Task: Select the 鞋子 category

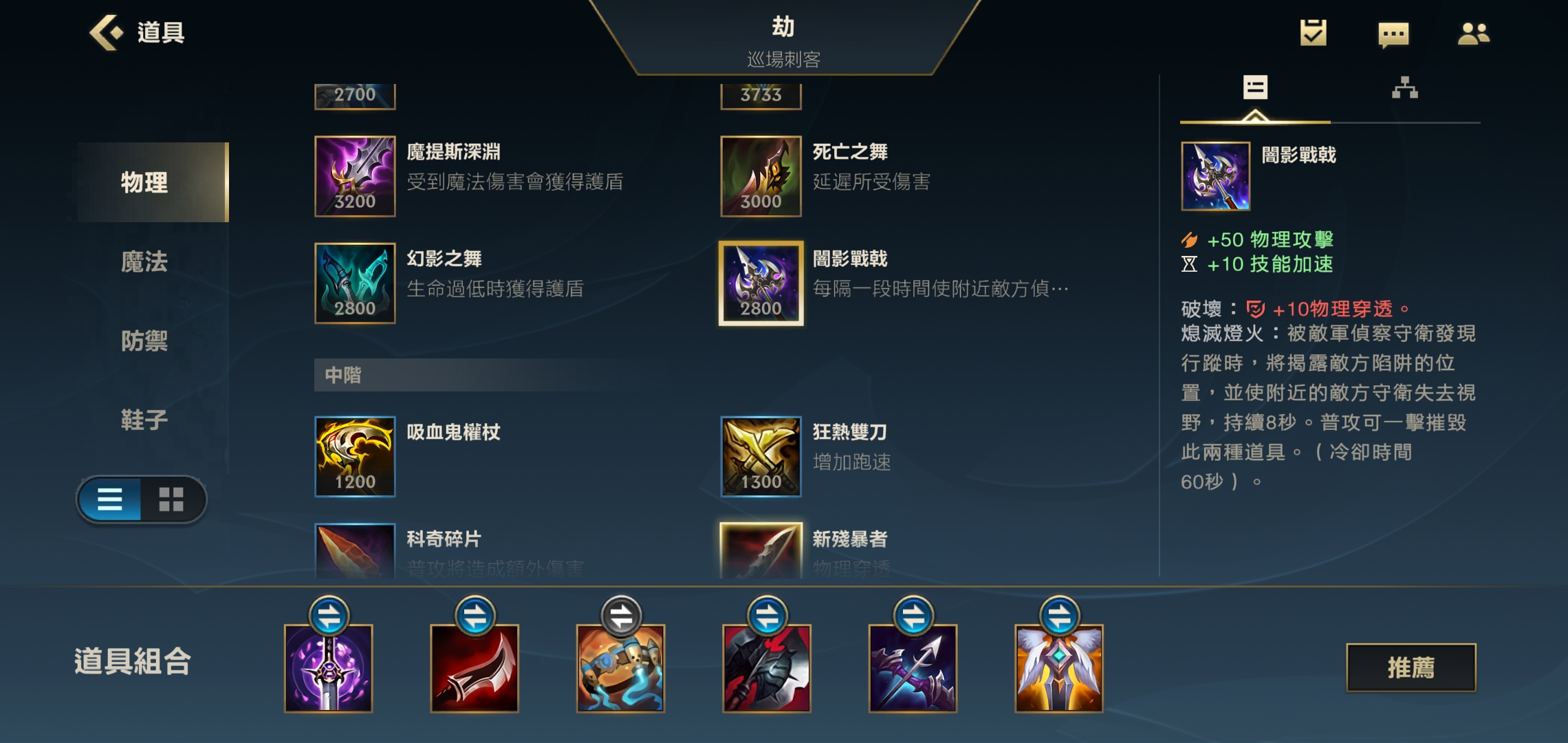Action: tap(144, 420)
